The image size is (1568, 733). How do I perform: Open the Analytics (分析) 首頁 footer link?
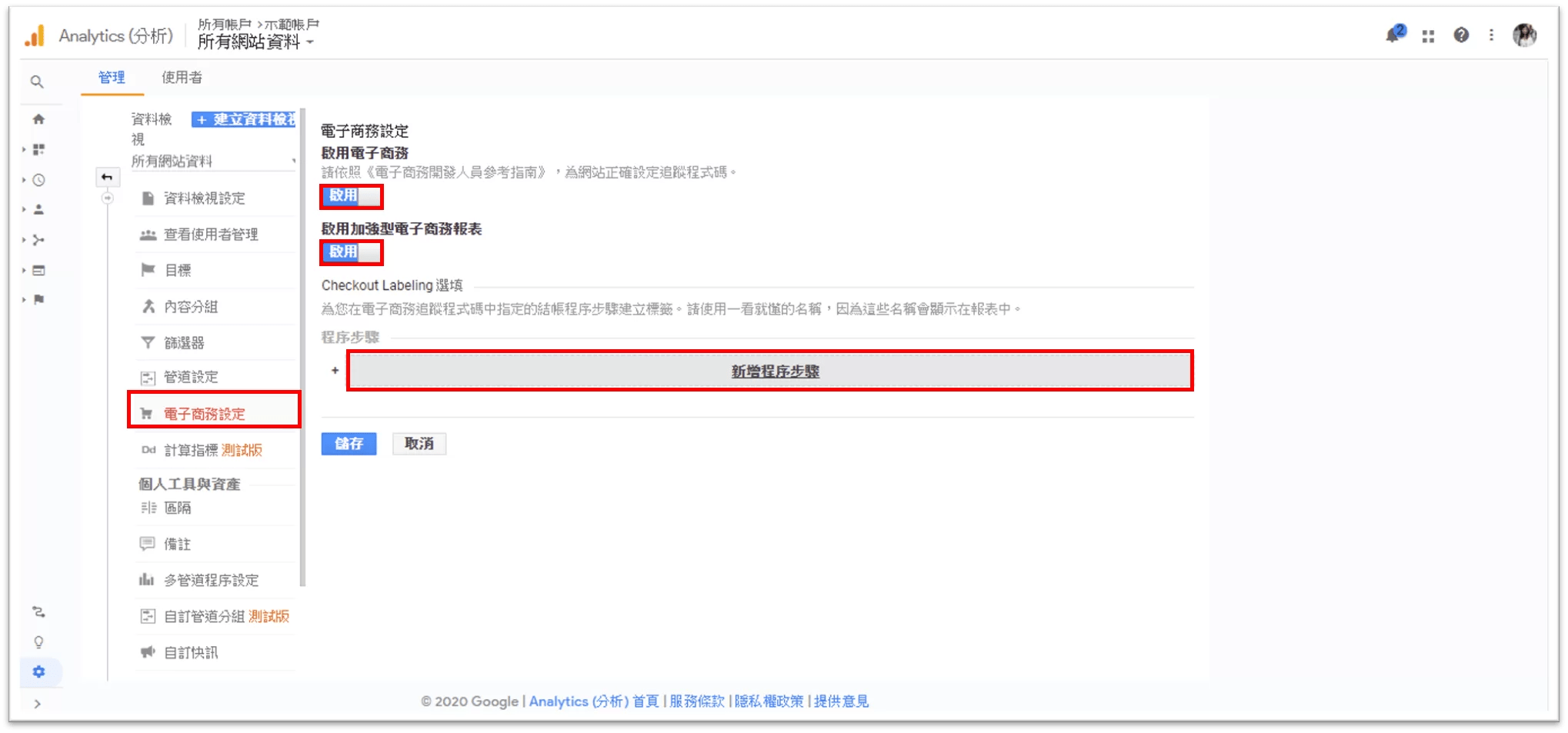point(594,701)
